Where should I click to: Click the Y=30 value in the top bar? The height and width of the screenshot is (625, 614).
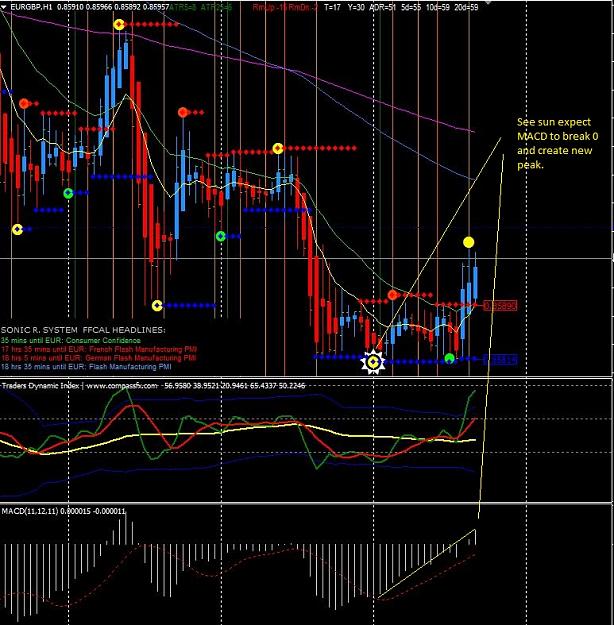point(356,7)
